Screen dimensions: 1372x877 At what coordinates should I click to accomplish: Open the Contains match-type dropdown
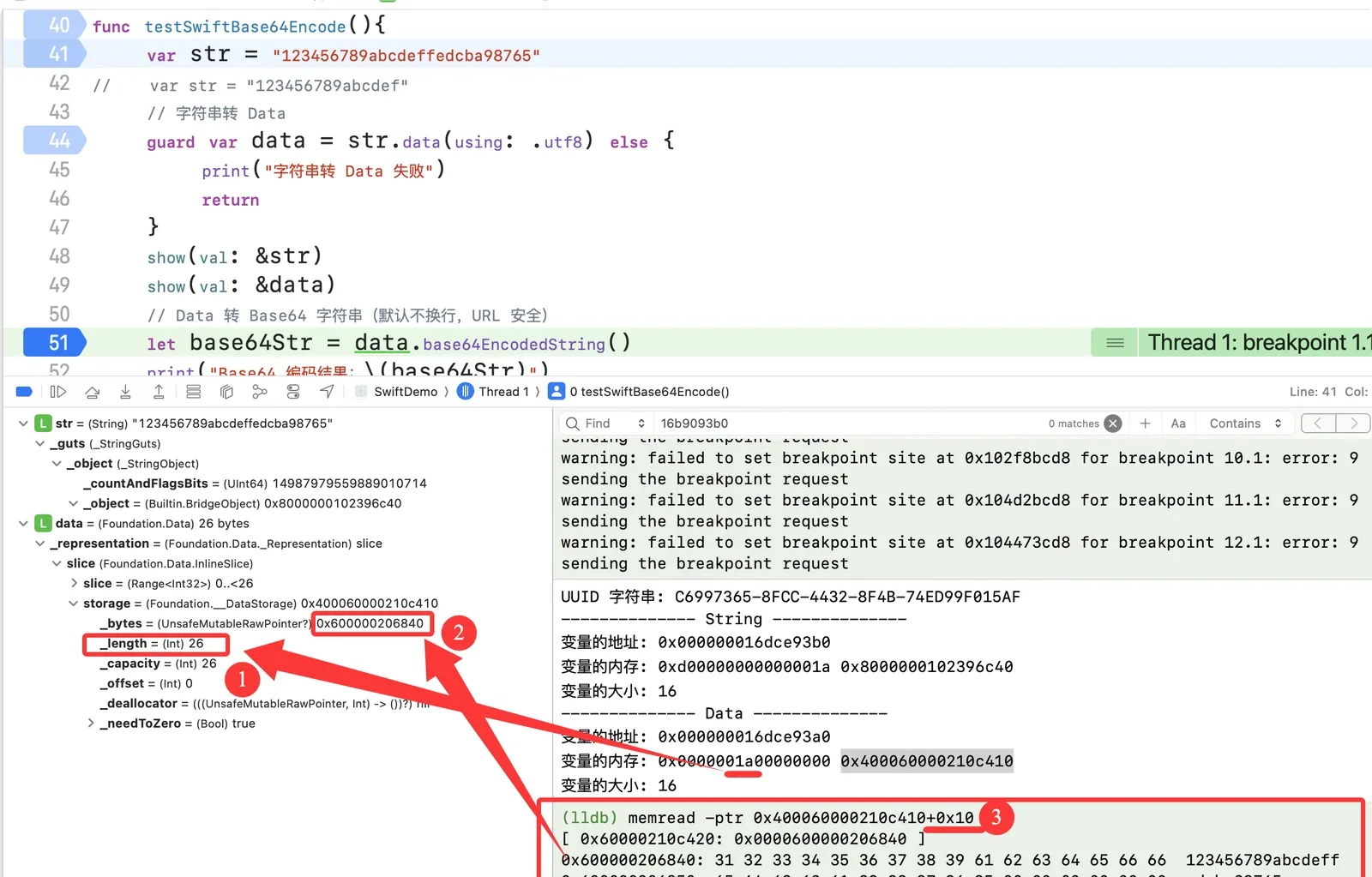[x=1245, y=423]
